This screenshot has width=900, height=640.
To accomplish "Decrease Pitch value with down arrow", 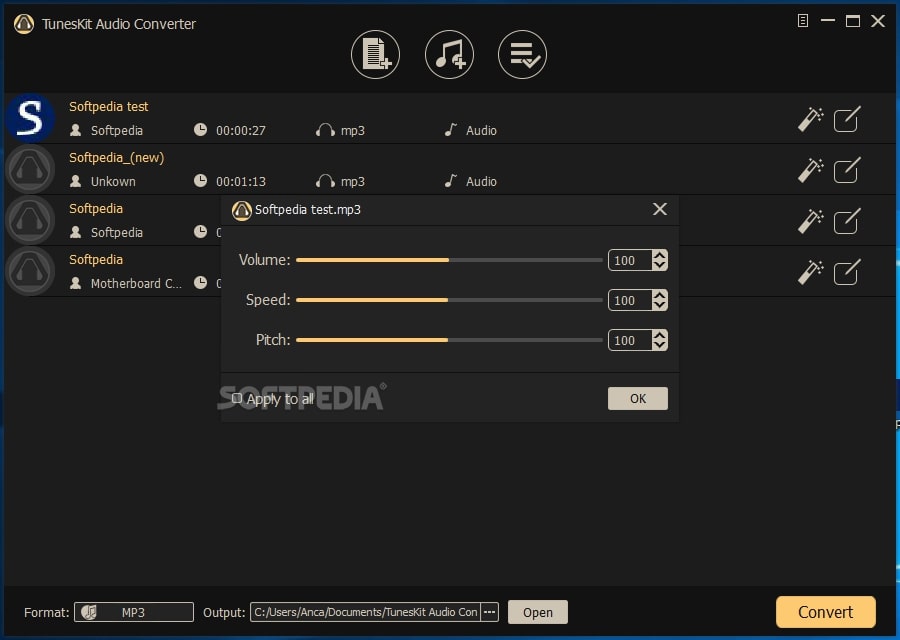I will [x=661, y=345].
